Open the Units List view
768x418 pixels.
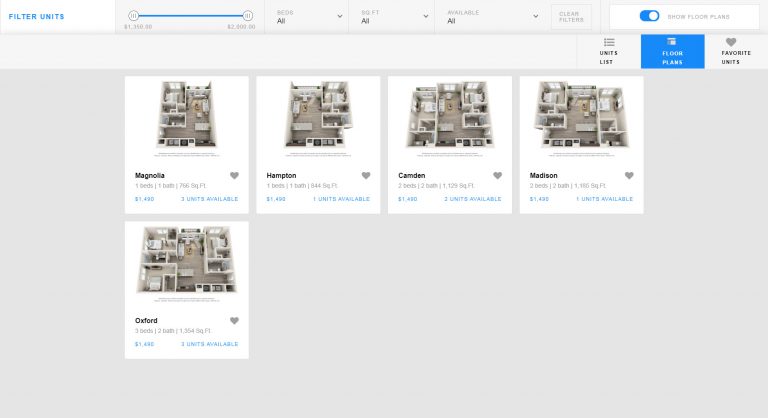click(609, 51)
